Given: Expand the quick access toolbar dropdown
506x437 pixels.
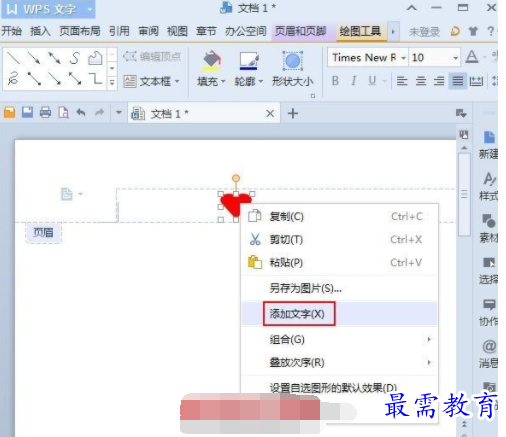Looking at the screenshot, I should point(119,113).
